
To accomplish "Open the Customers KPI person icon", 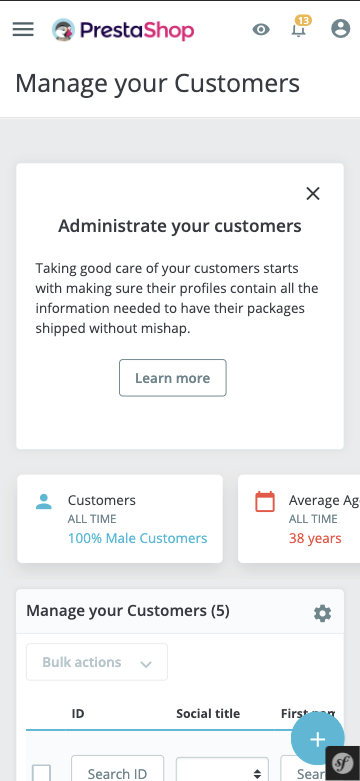I will click(x=44, y=501).
